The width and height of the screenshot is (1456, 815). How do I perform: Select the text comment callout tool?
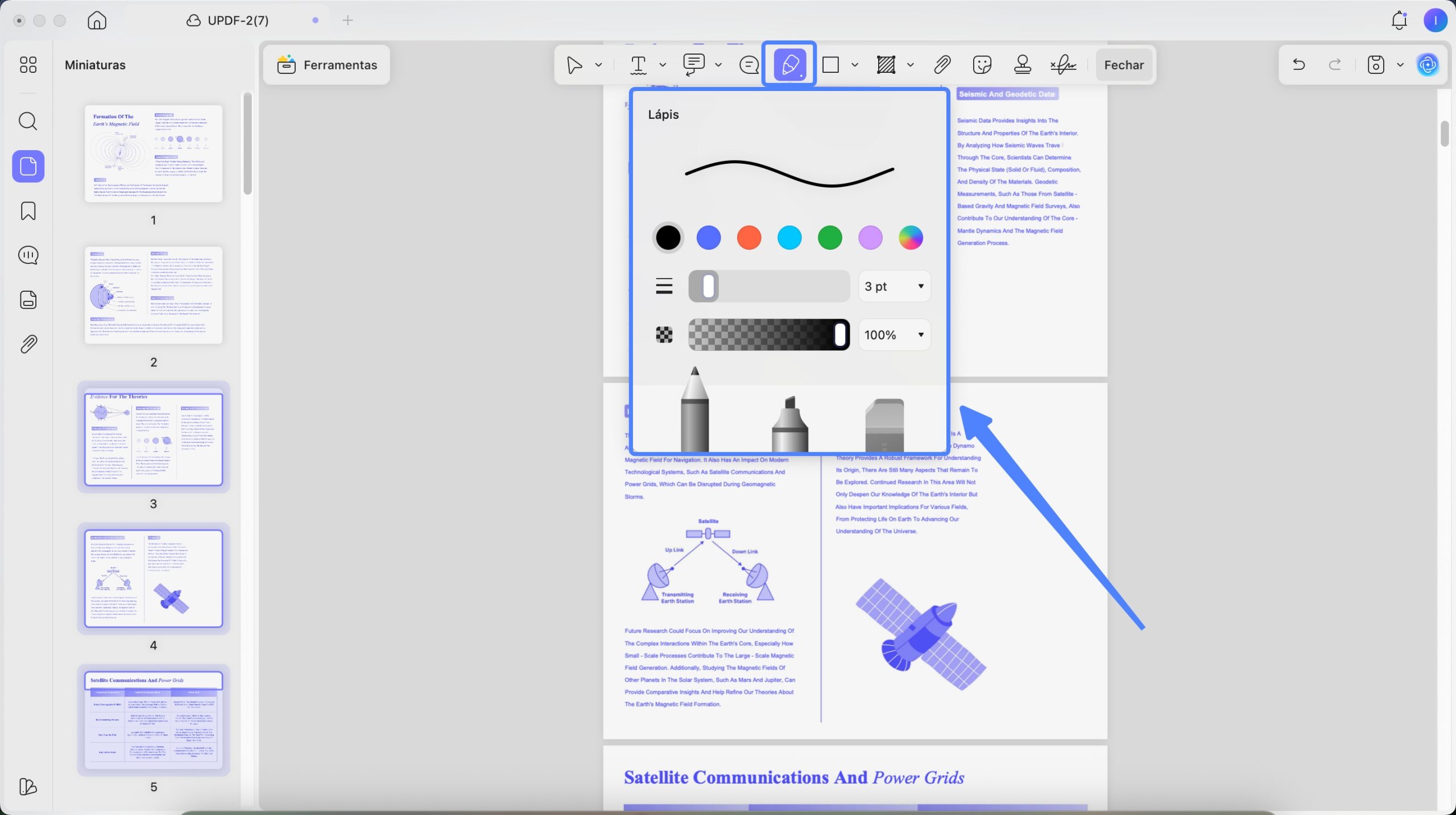point(694,65)
